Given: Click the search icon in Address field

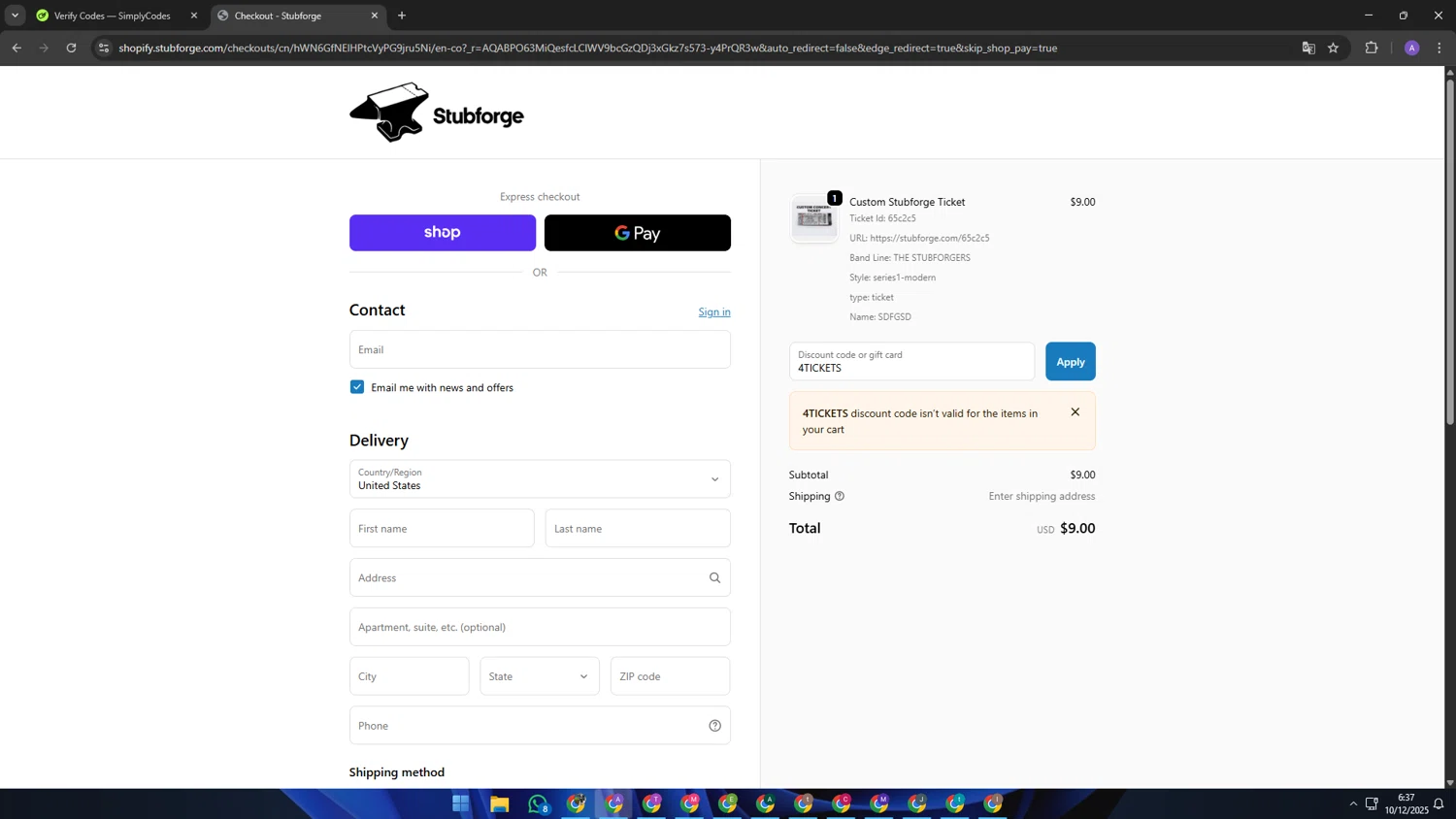Looking at the screenshot, I should (x=714, y=577).
